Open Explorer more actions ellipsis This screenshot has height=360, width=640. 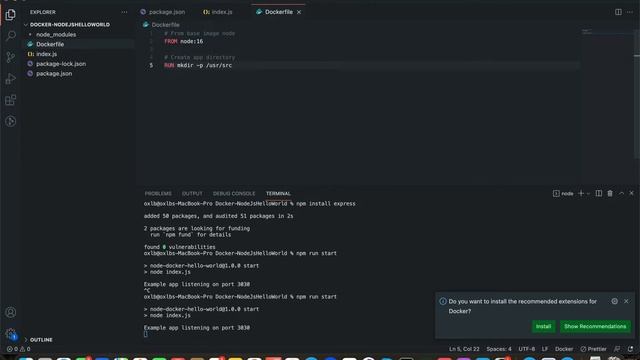pyautogui.click(x=124, y=12)
